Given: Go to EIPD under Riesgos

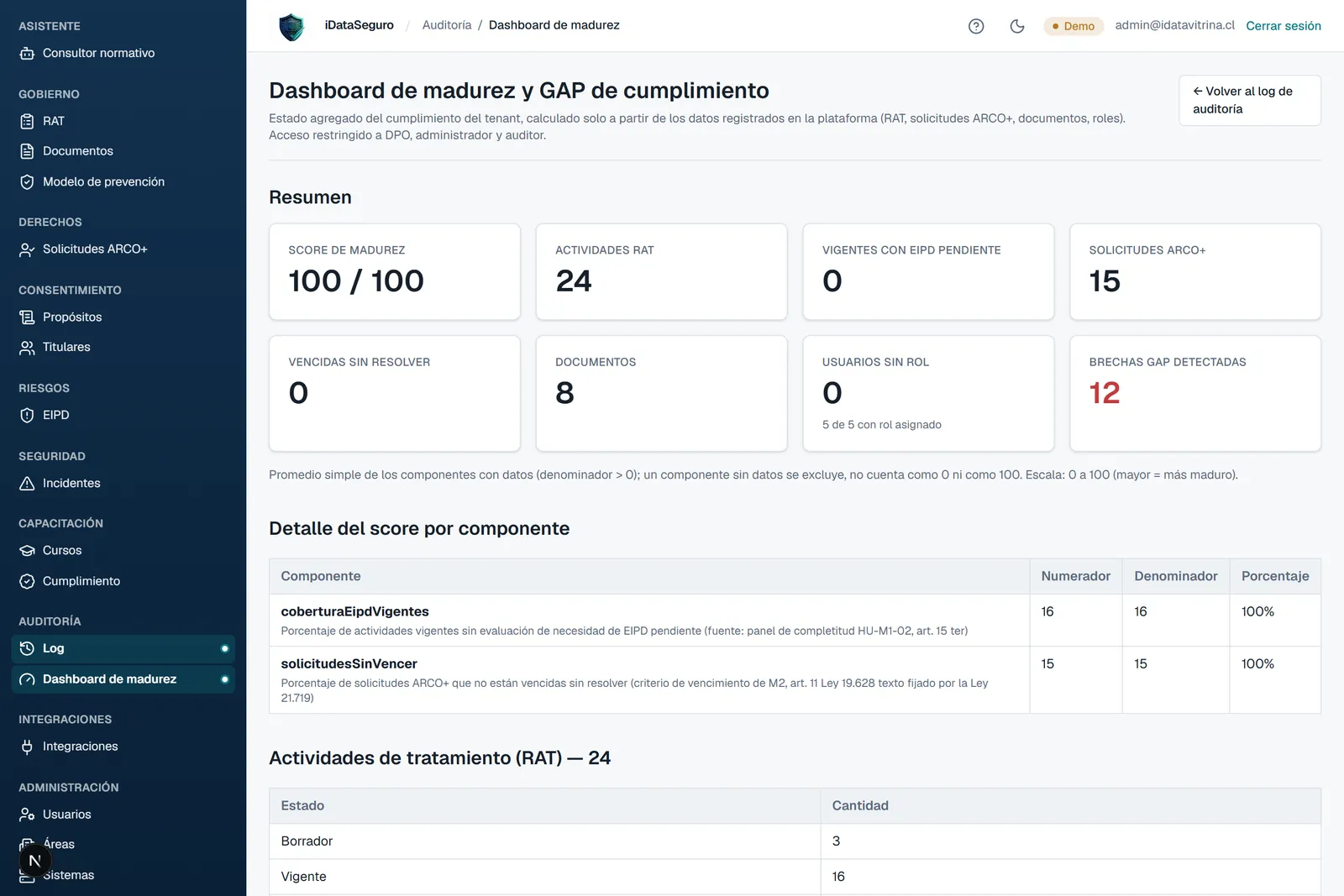Looking at the screenshot, I should [x=123, y=415].
